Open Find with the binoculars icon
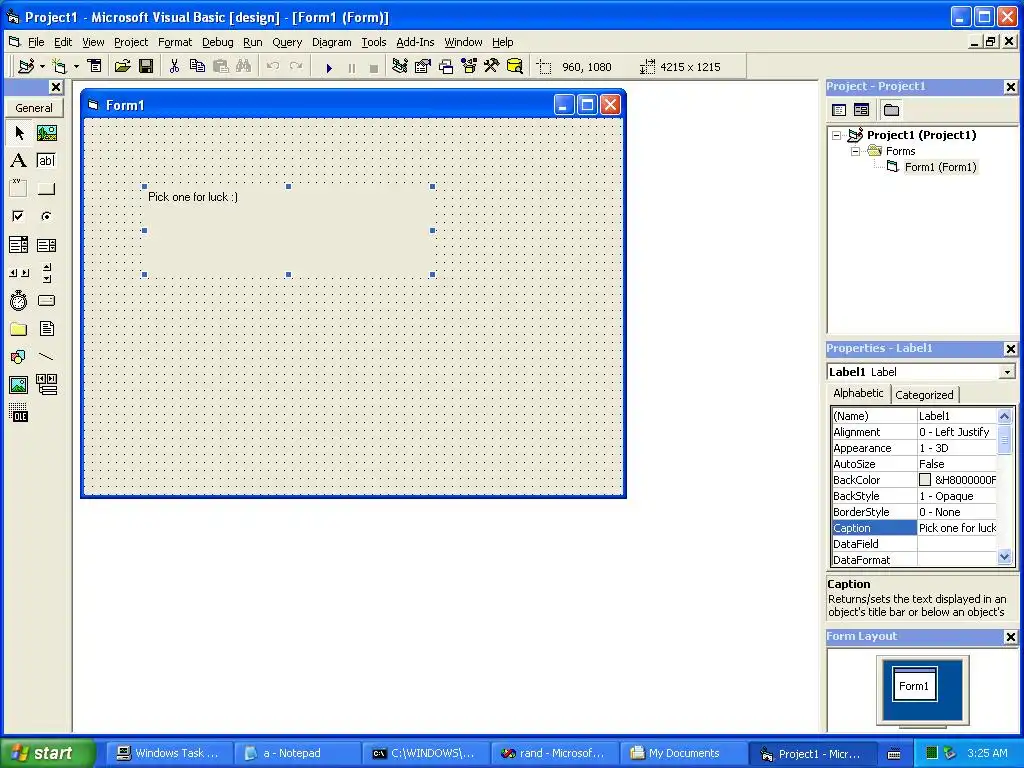1024x768 pixels. [x=244, y=66]
